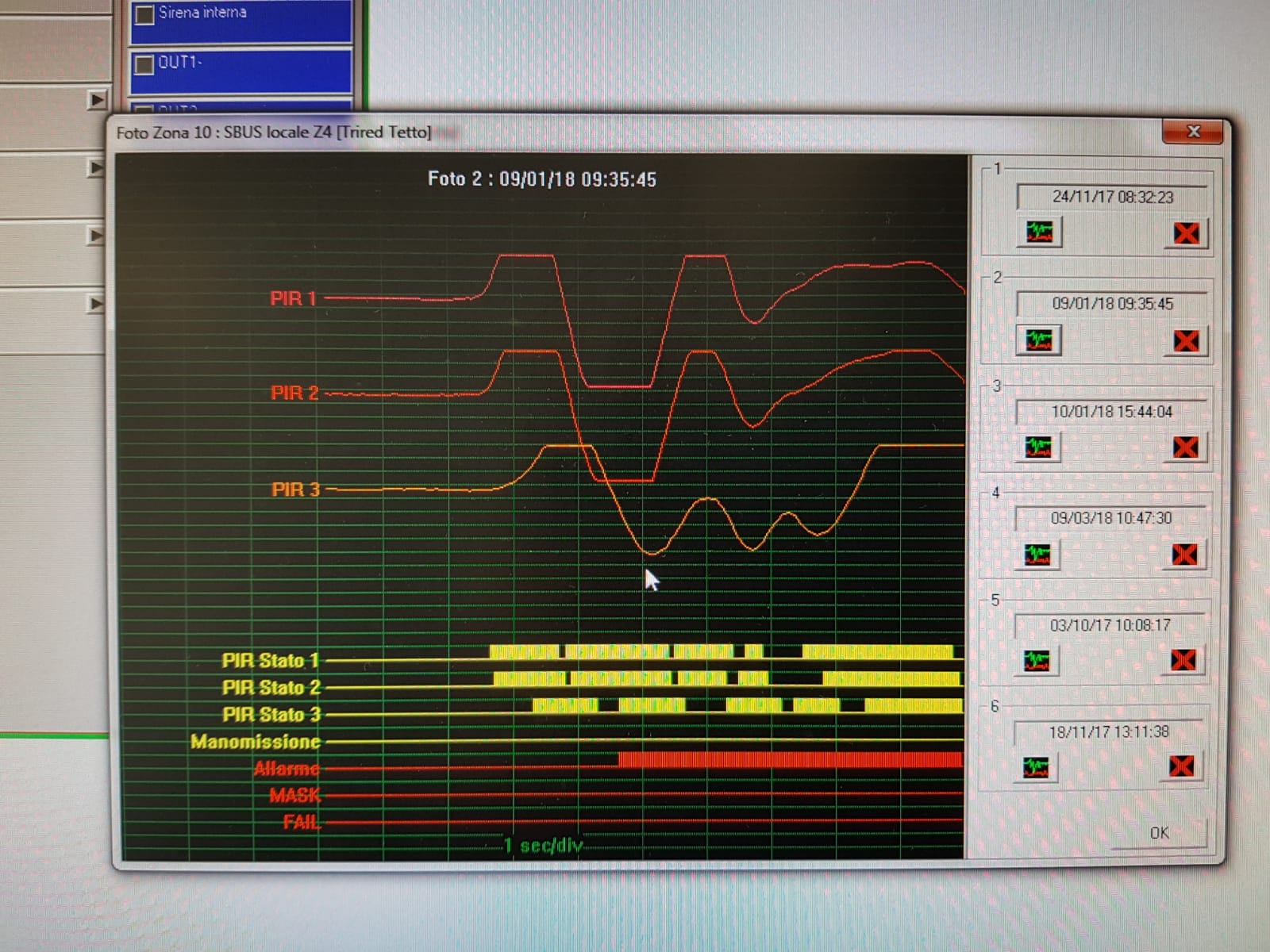The height and width of the screenshot is (952, 1270).
Task: Delete photo 03/10/17 10:08:17 with red X
Action: pos(1183,660)
